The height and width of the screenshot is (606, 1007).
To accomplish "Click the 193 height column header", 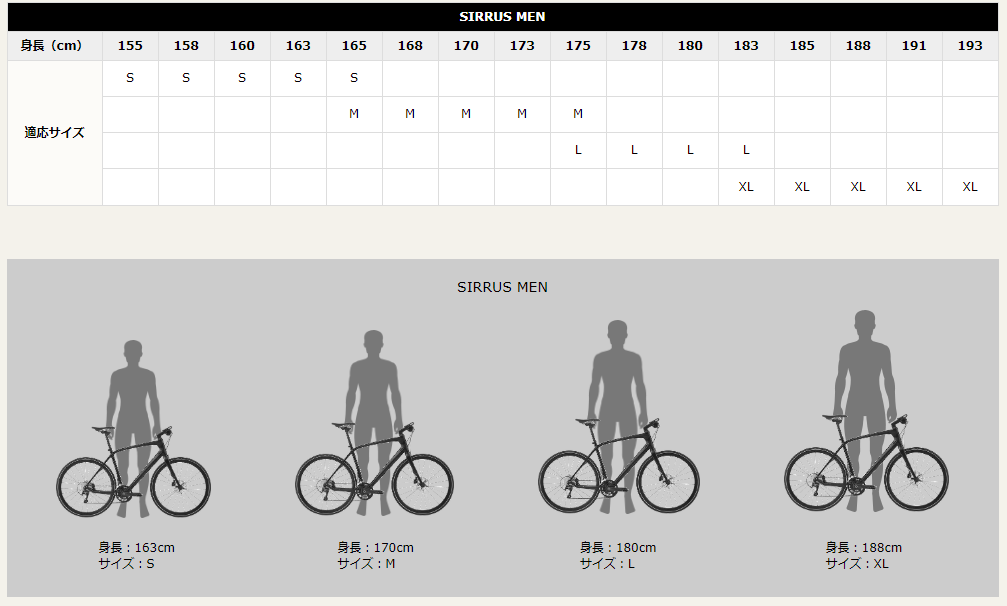I will coord(969,46).
